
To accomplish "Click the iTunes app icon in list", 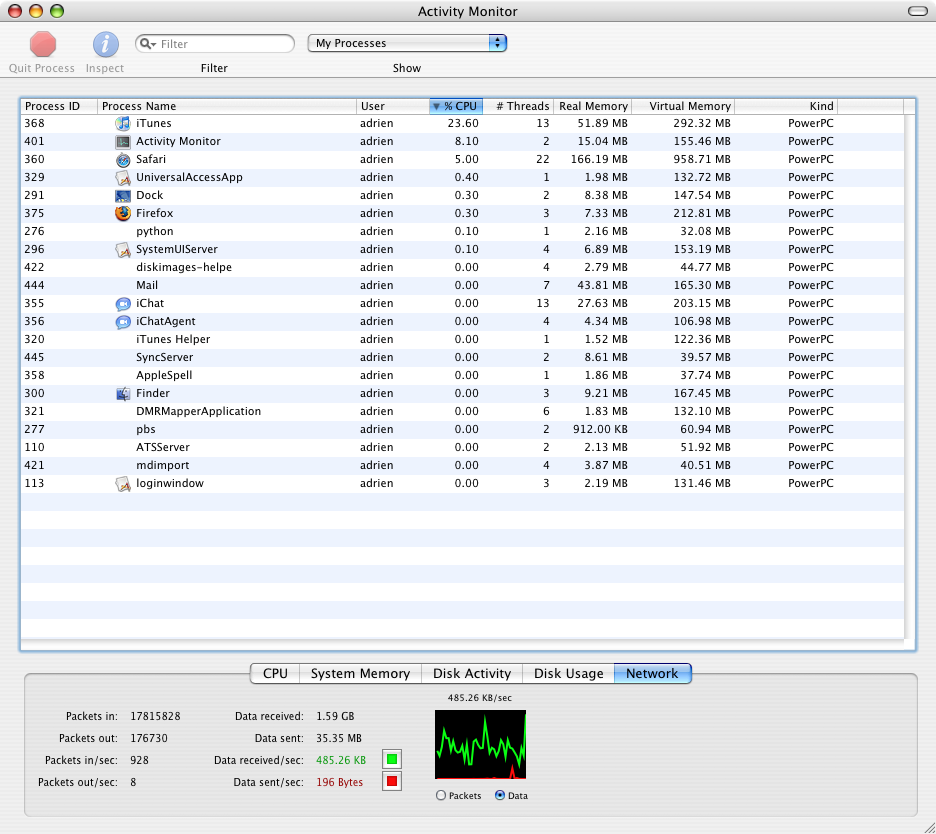I will point(123,124).
